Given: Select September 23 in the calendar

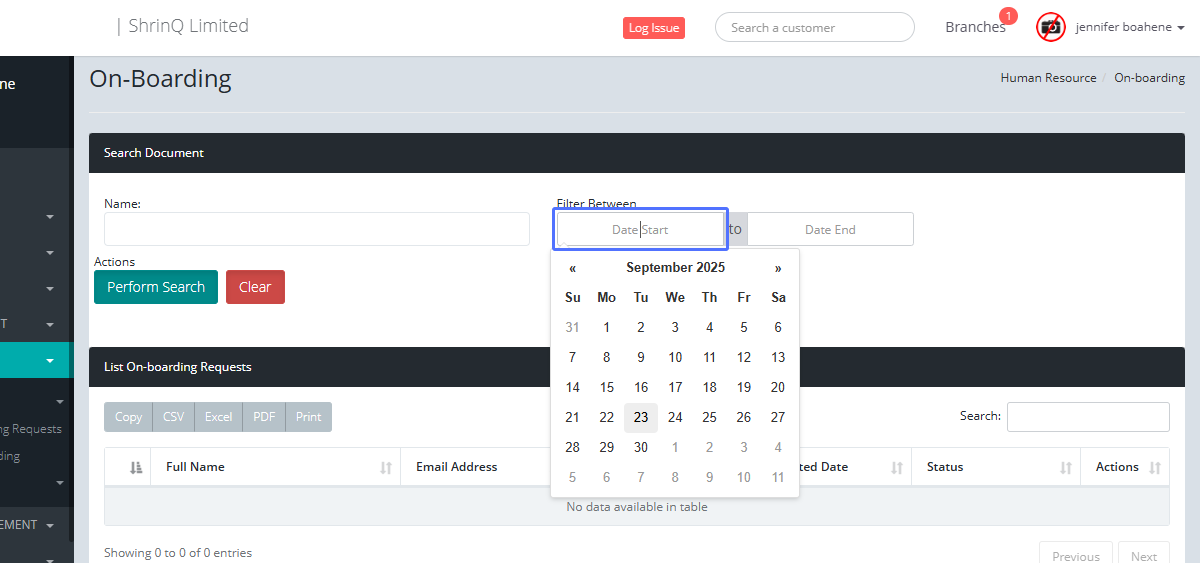Looking at the screenshot, I should coord(641,417).
